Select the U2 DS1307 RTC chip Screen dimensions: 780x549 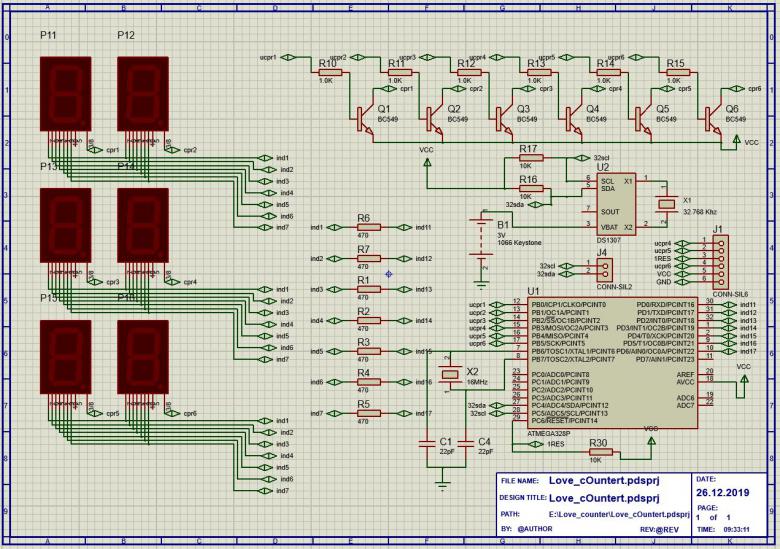pos(616,204)
